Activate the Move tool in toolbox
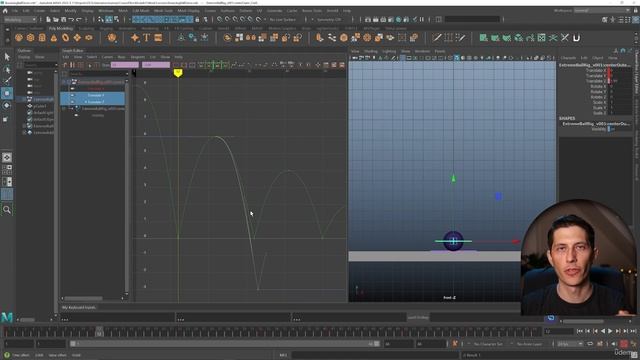Viewport: 640px width, 360px height. (7, 93)
